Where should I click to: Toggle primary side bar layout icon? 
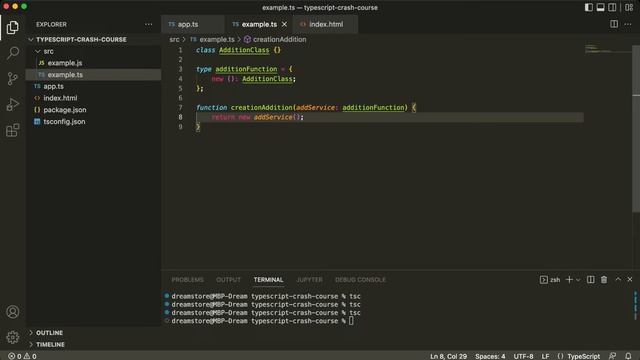[589, 7]
